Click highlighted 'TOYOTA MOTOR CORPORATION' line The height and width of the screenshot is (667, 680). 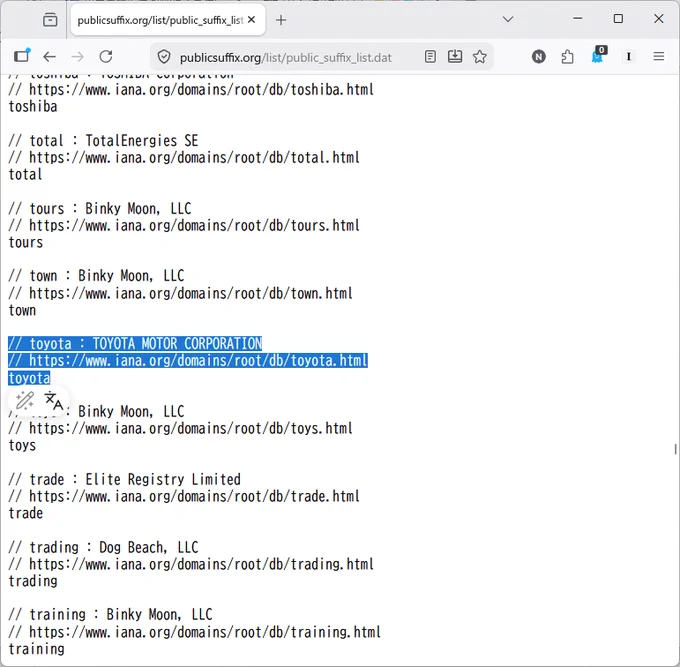coord(135,343)
